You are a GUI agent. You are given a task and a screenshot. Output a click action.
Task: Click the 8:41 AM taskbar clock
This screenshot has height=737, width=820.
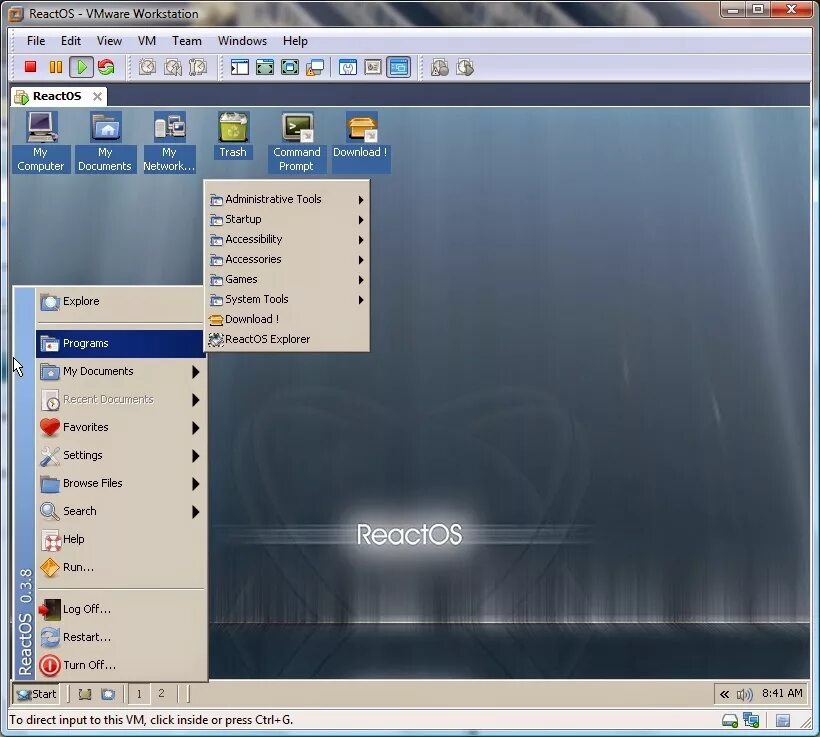782,694
